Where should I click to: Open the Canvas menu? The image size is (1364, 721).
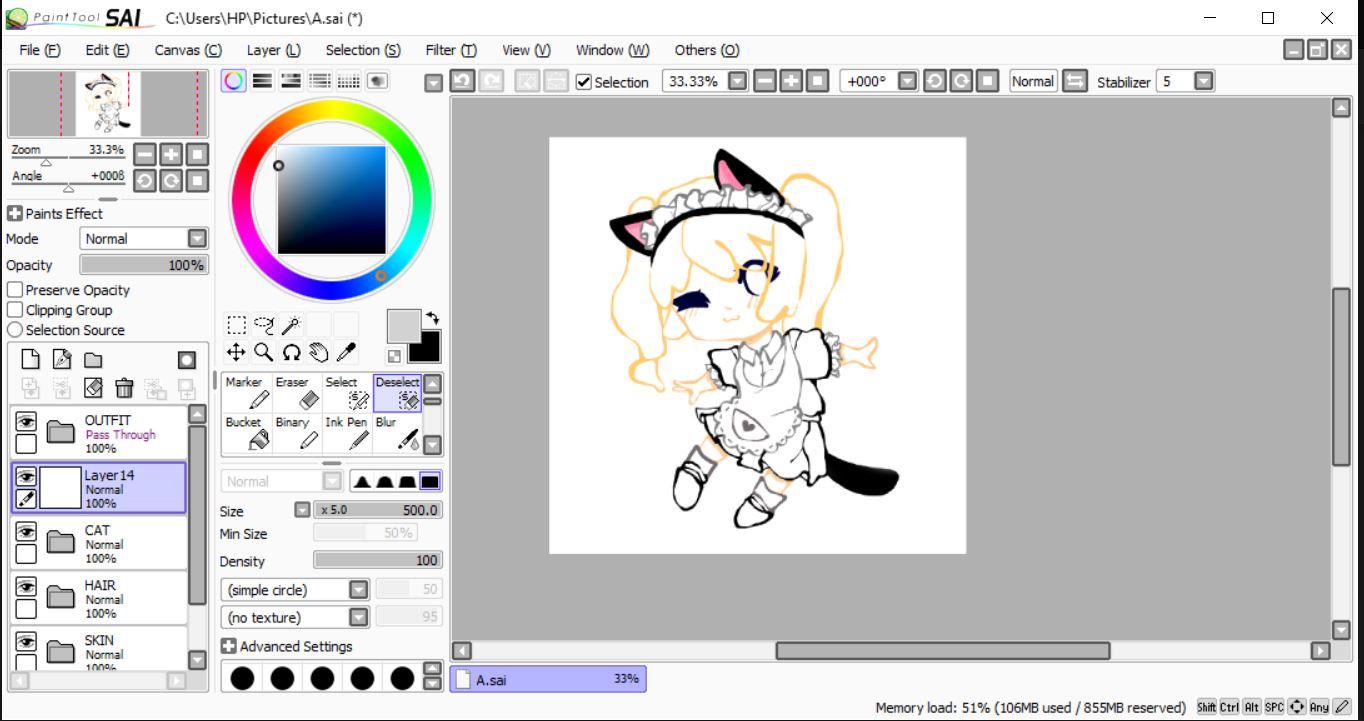(x=188, y=50)
